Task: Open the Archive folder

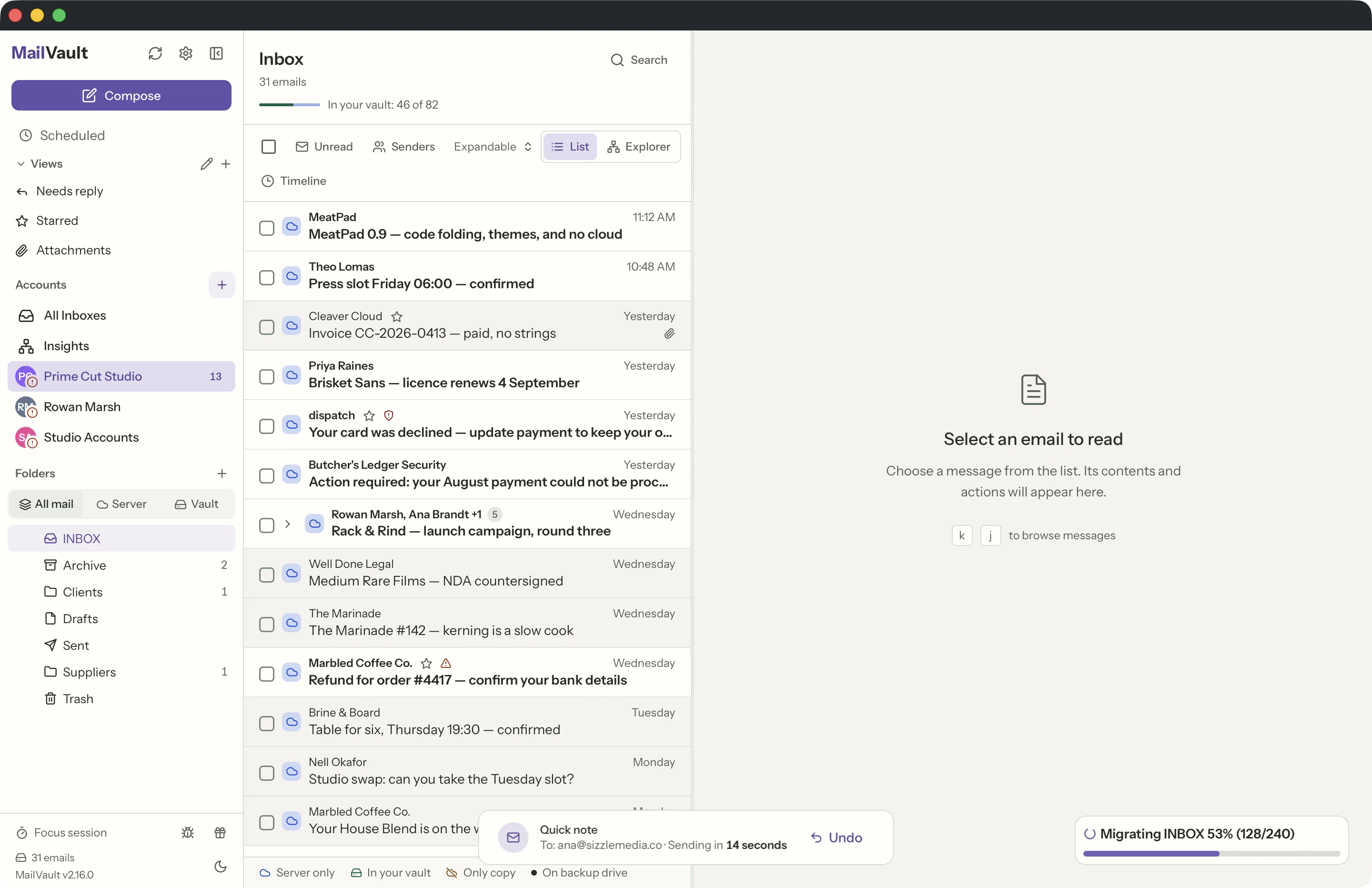Action: [121, 565]
